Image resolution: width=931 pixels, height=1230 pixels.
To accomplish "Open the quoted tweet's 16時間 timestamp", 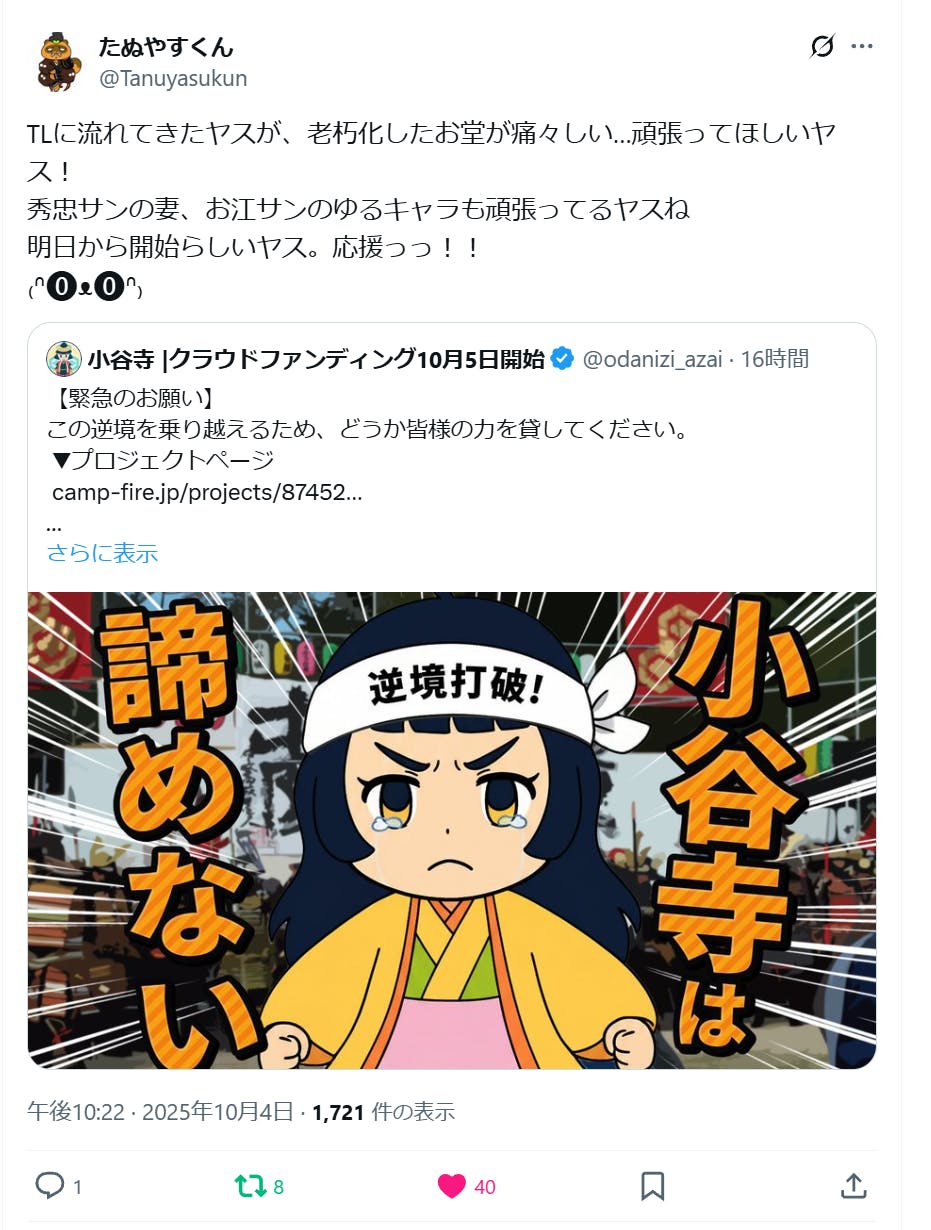I will pos(775,359).
